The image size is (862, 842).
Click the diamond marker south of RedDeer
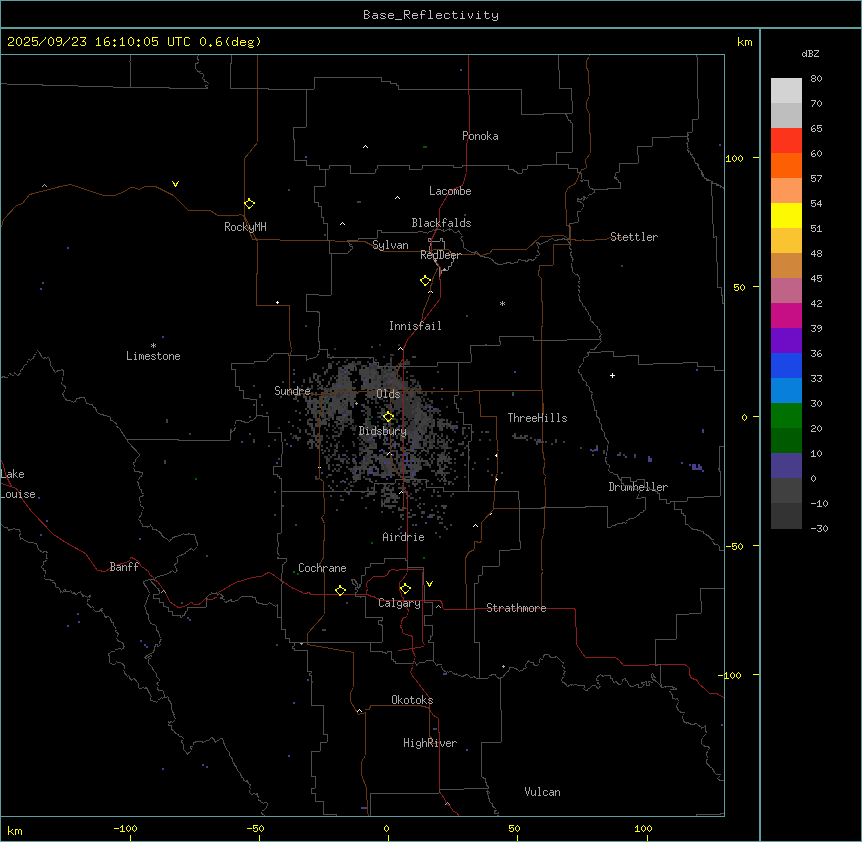pyautogui.click(x=426, y=281)
